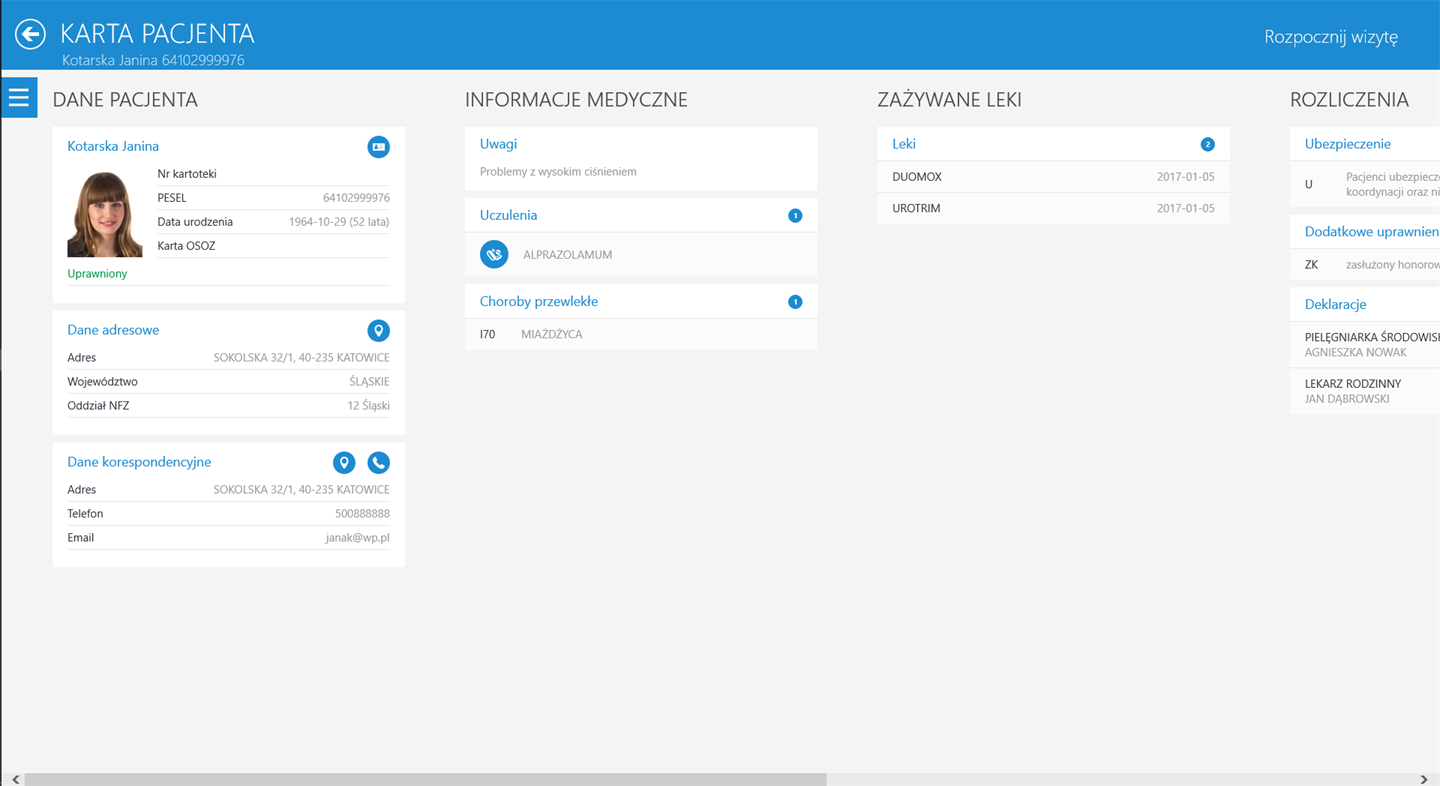Image resolution: width=1440 pixels, height=786 pixels.
Task: Click the map pin icon in Dane adresowe
Action: pyautogui.click(x=378, y=331)
